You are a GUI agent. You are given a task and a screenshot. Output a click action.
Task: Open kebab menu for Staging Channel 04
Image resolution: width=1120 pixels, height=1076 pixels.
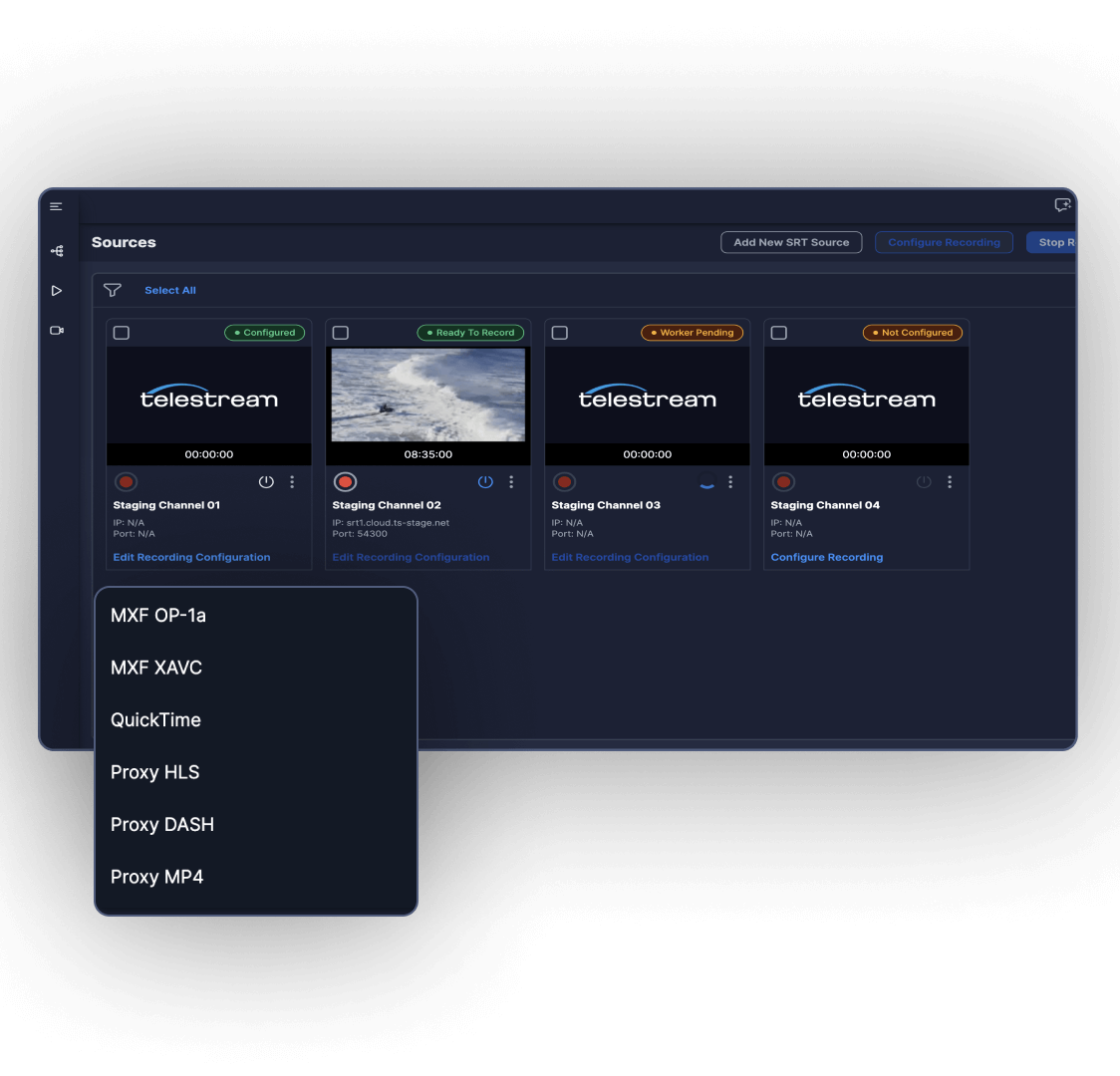[950, 482]
